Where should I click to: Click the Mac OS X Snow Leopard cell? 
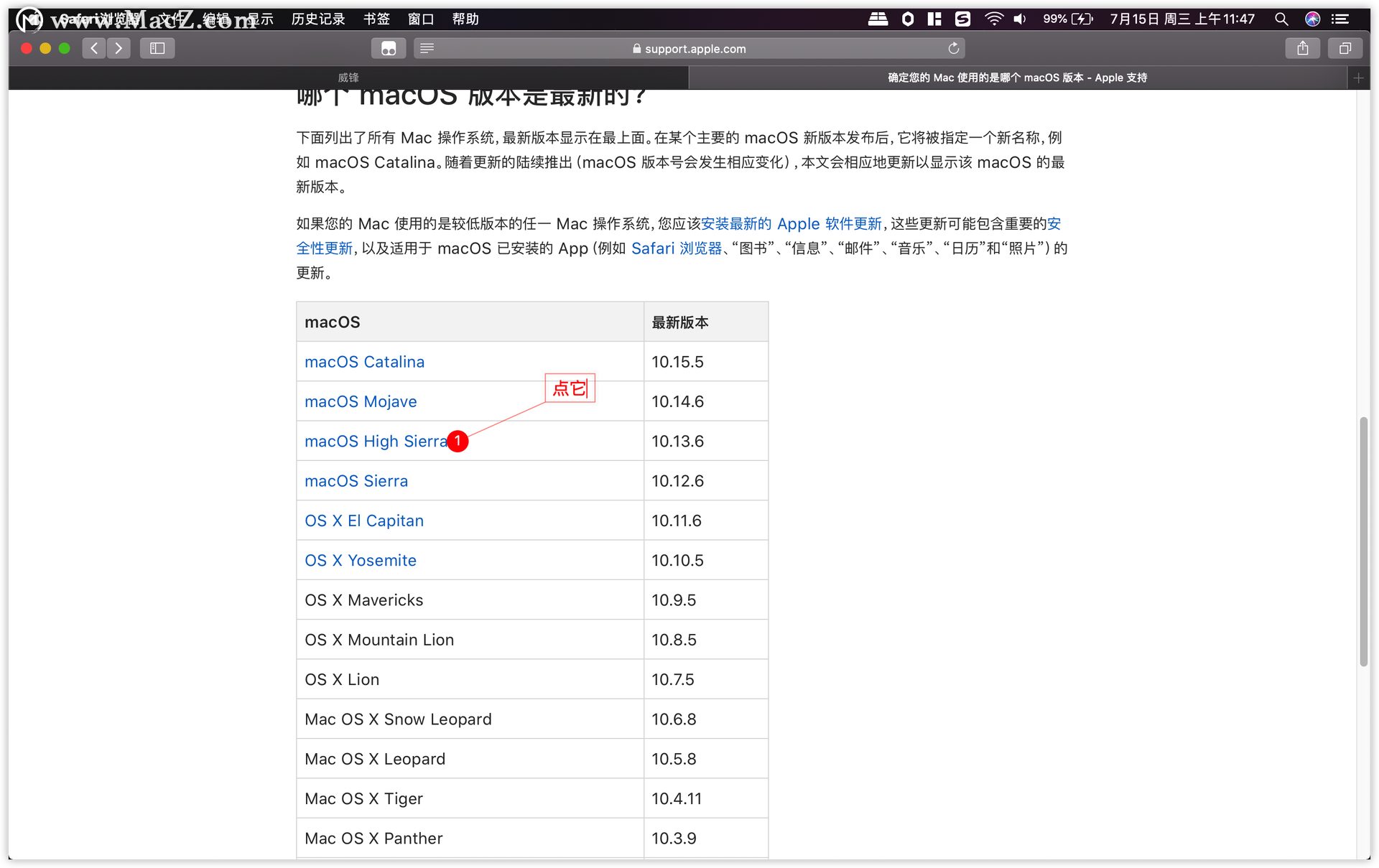tap(470, 719)
